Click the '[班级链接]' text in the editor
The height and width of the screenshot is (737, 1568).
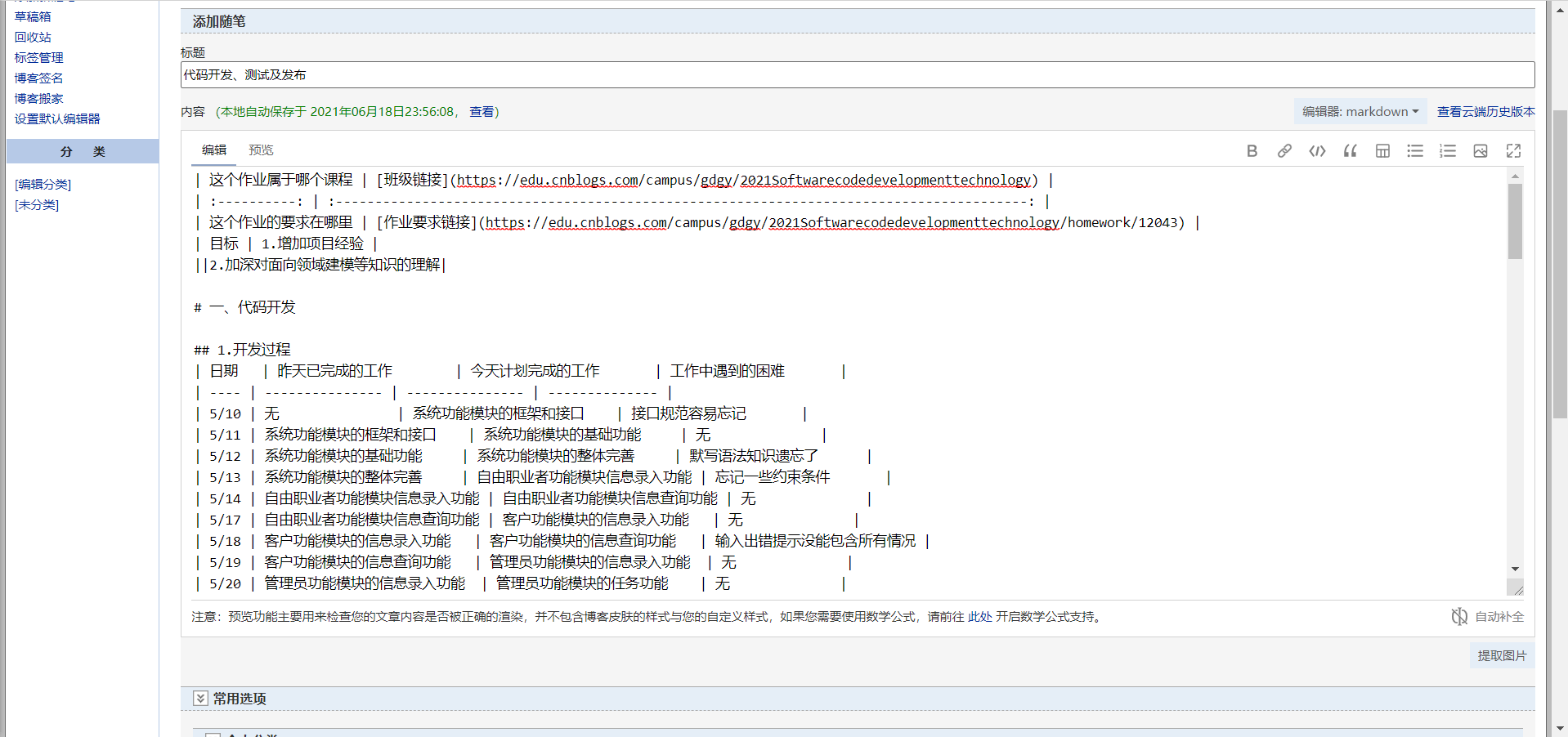[412, 180]
